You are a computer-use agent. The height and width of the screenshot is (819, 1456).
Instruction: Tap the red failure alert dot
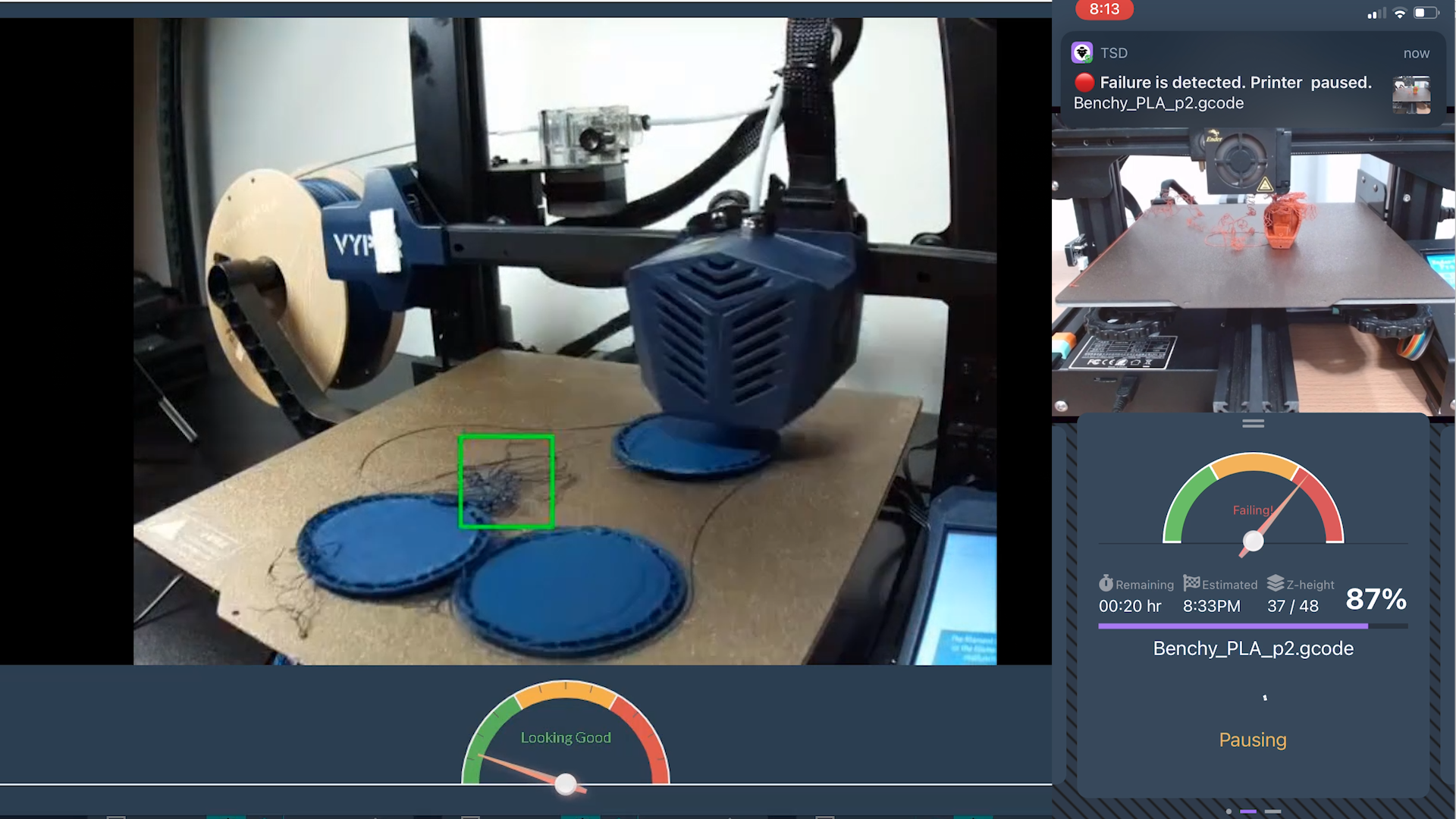click(1084, 82)
